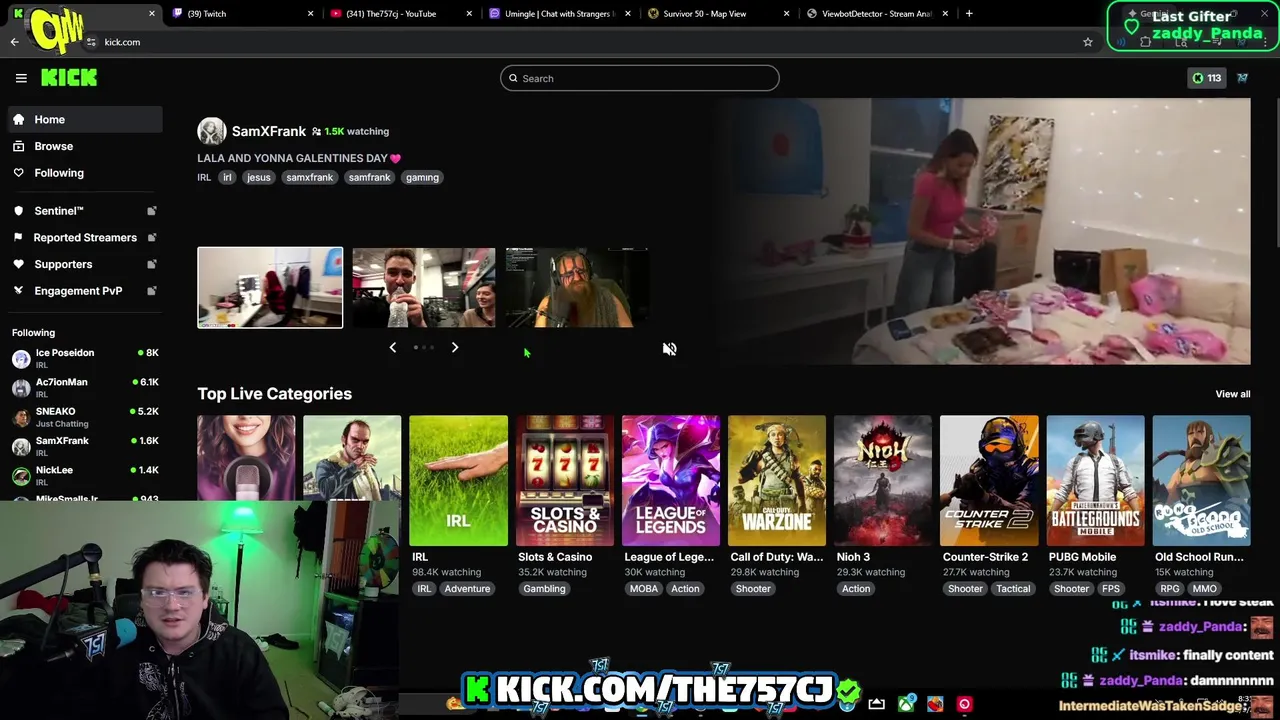The height and width of the screenshot is (720, 1280).
Task: Open Sentinel™ external link
Action: click(x=84, y=211)
